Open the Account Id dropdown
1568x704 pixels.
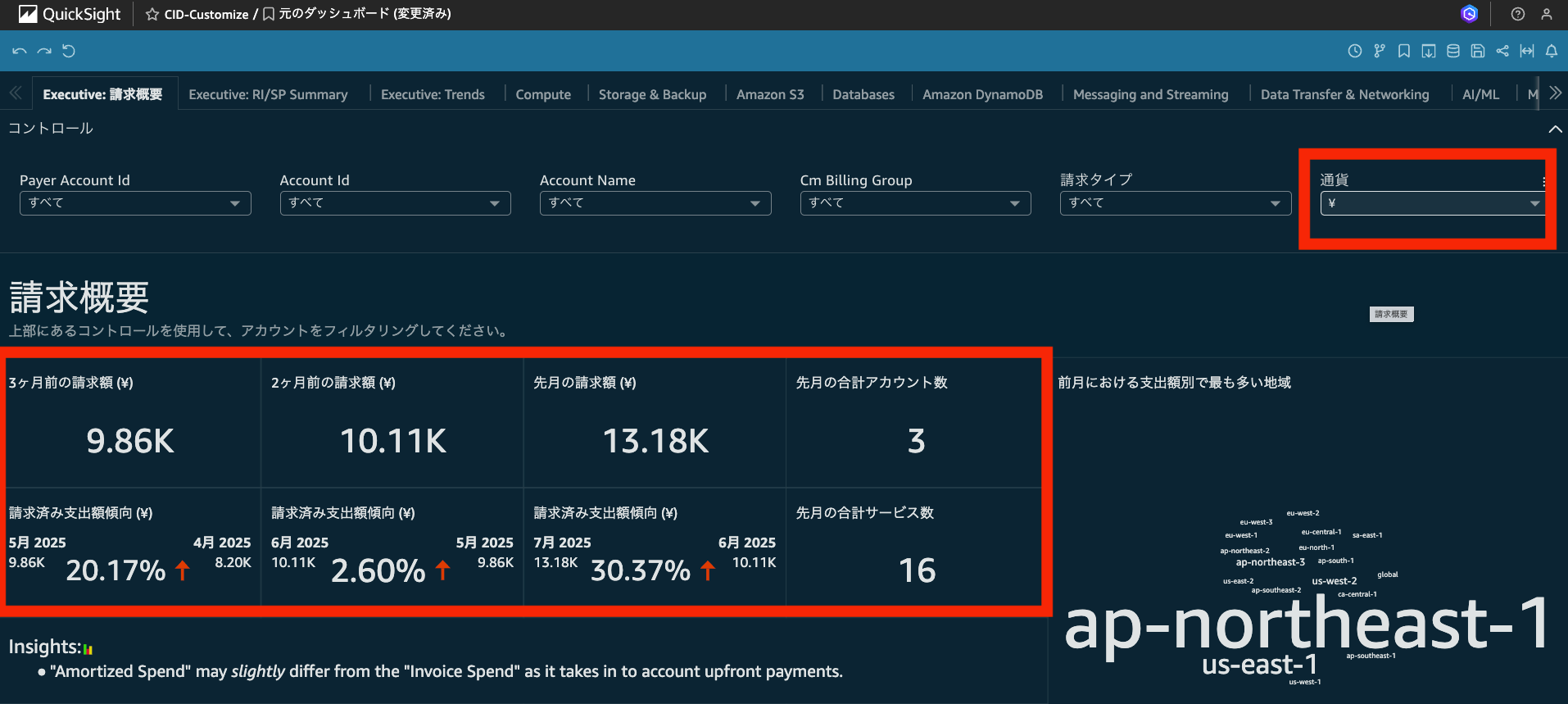(x=395, y=203)
